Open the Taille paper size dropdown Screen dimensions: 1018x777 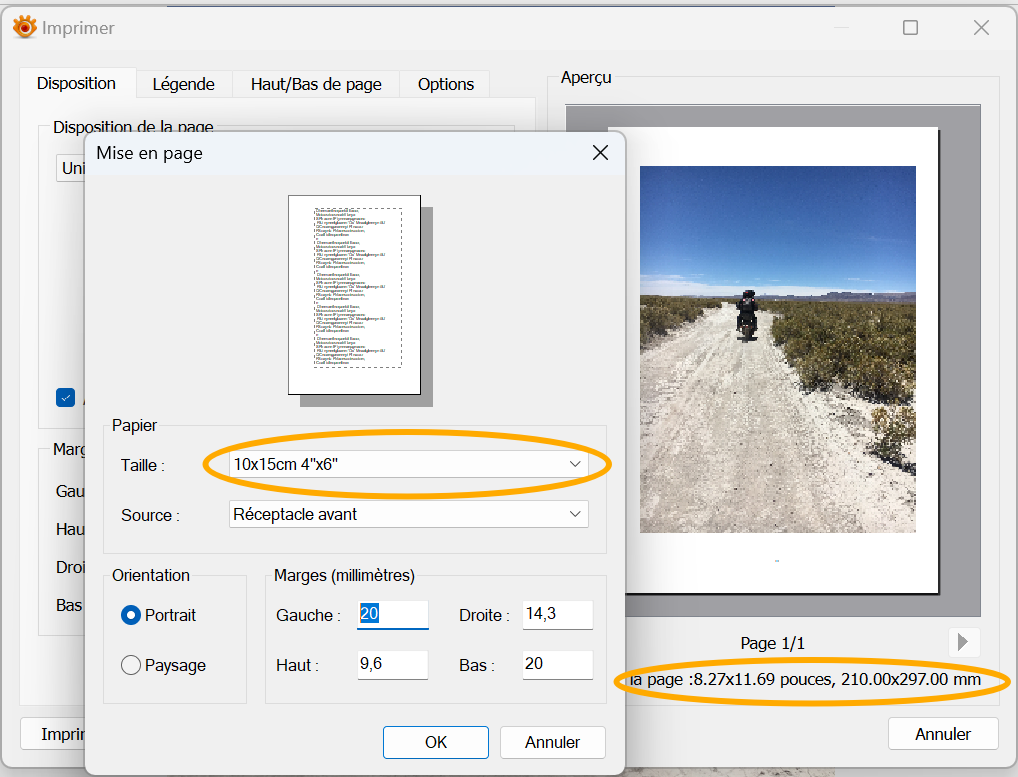point(408,464)
